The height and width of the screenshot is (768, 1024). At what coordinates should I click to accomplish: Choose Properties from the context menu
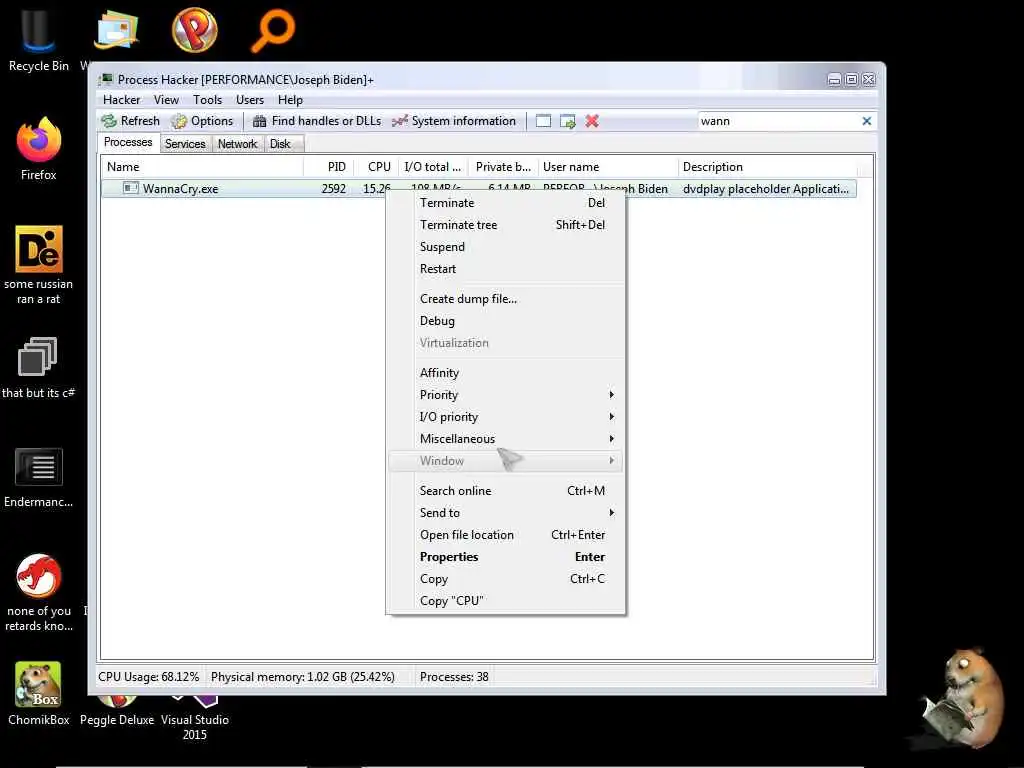coord(505,557)
